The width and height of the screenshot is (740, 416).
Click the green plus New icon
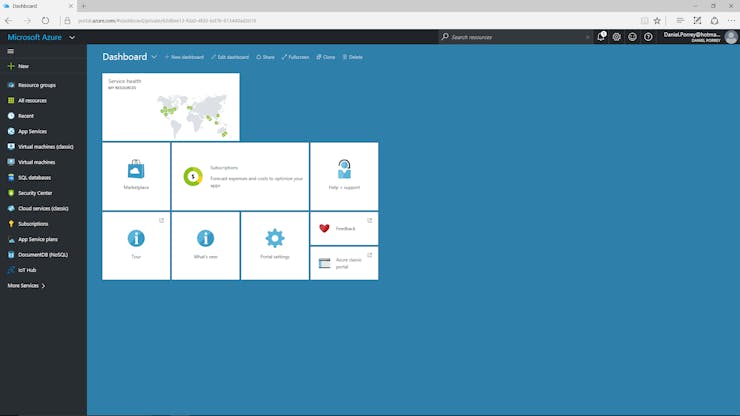[x=11, y=66]
